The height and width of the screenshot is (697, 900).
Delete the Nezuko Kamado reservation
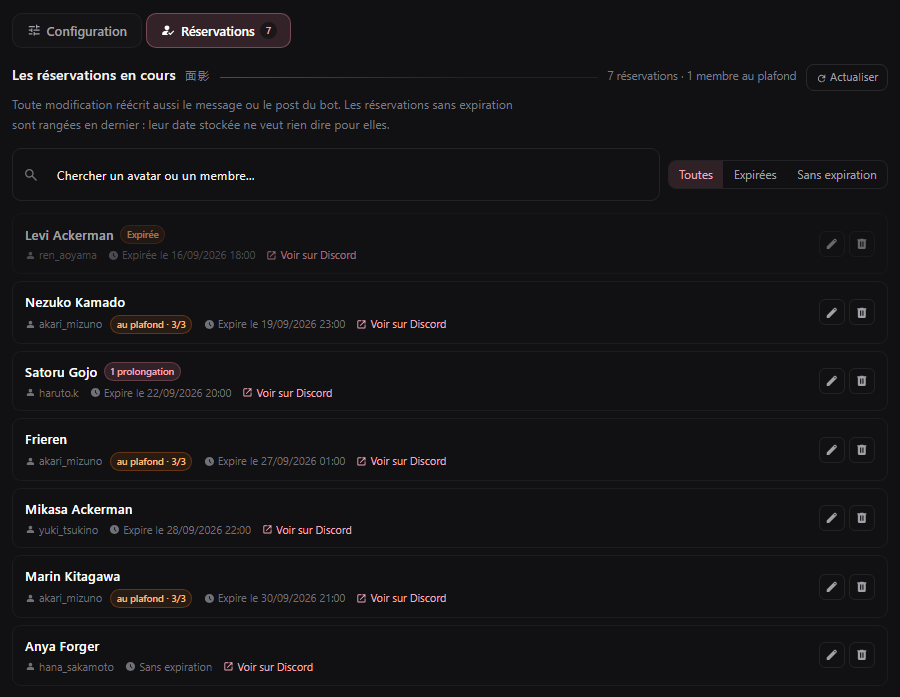[862, 312]
